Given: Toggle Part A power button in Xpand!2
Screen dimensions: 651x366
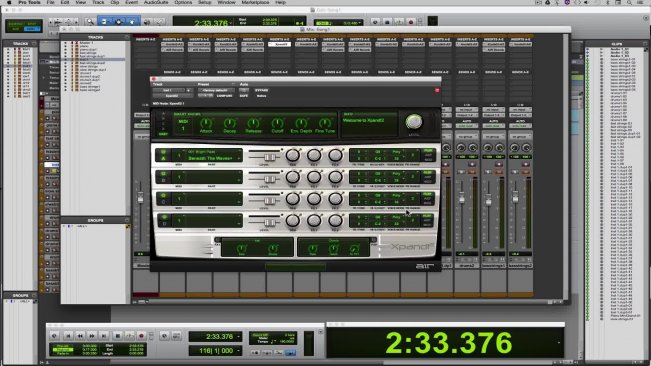Looking at the screenshot, I should (163, 152).
